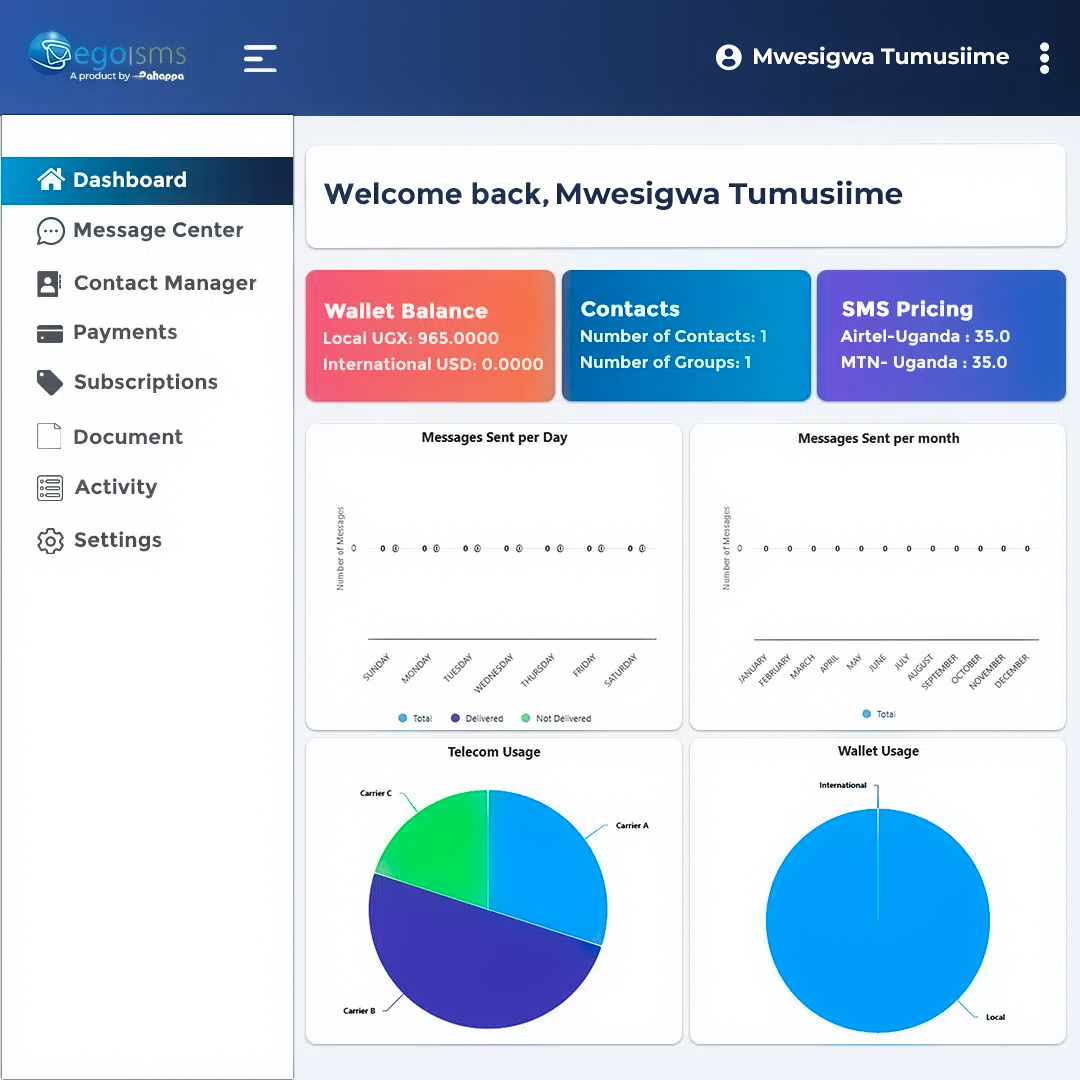
Task: Toggle the Not Delivered legend item
Action: pos(555,718)
